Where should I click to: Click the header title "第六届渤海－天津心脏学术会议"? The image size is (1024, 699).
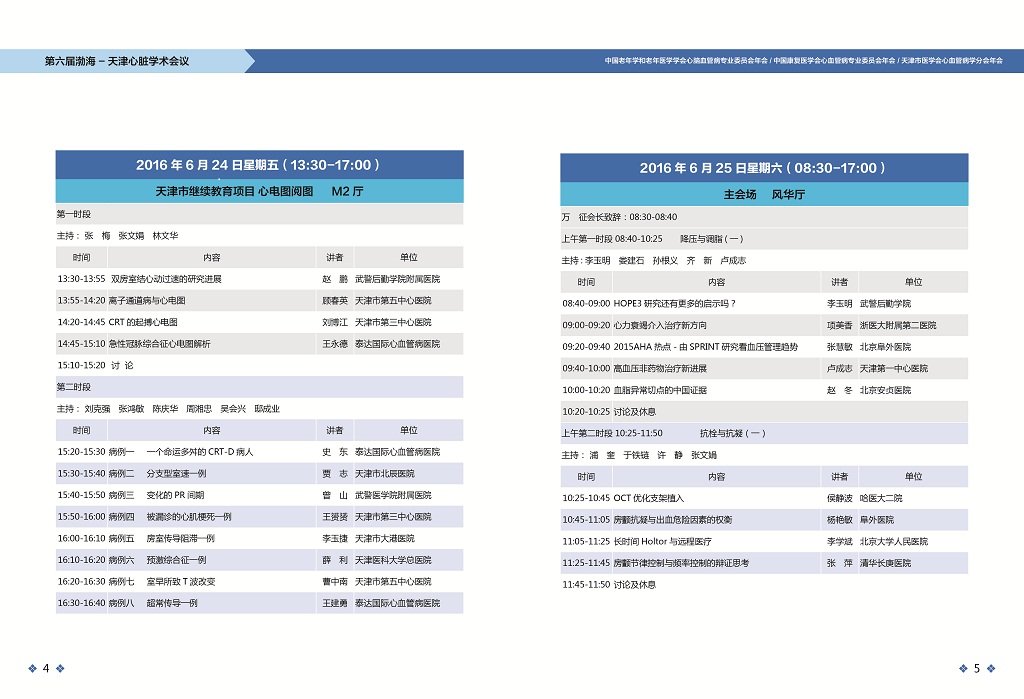117,61
